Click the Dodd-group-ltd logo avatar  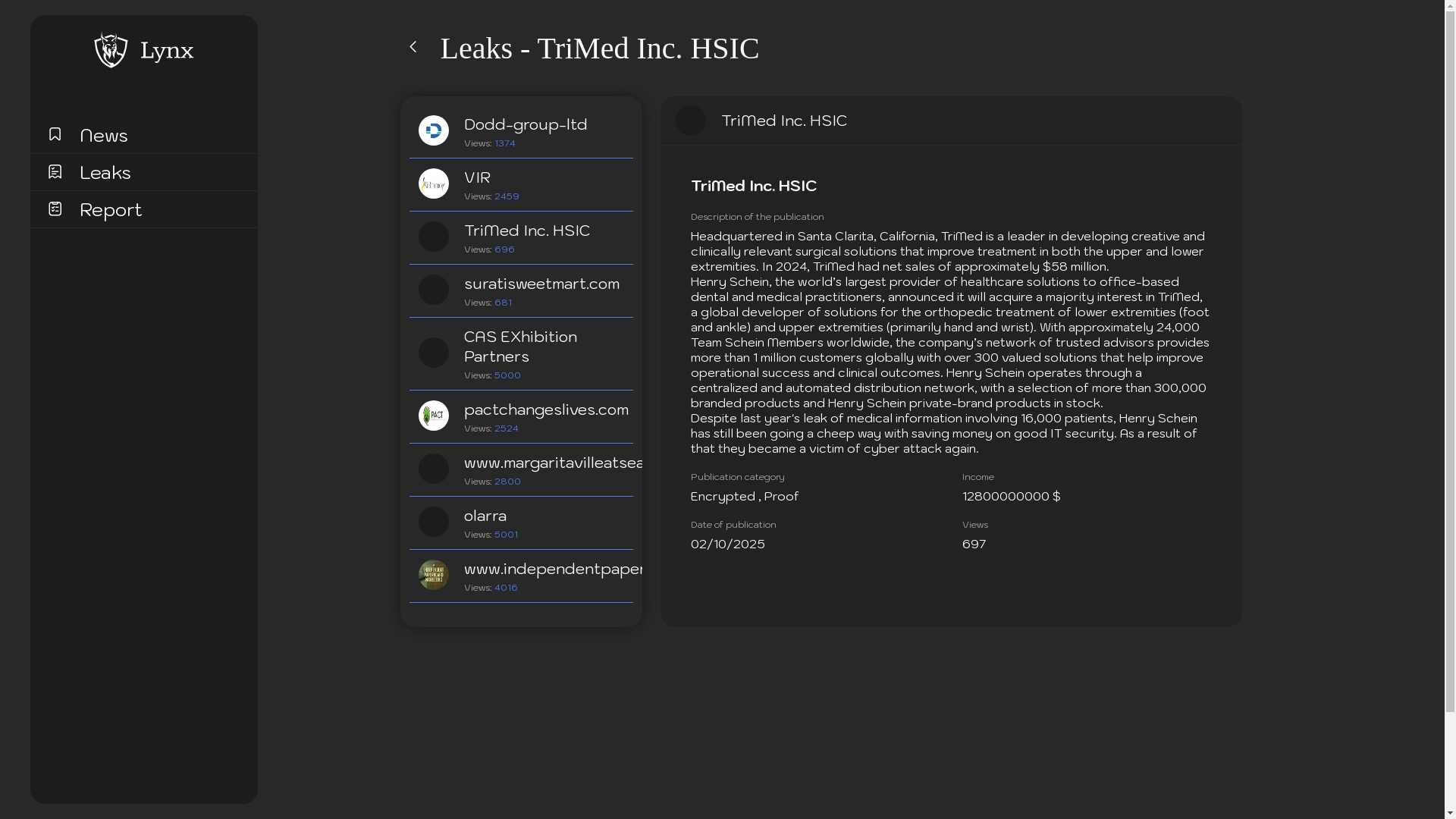point(433,130)
